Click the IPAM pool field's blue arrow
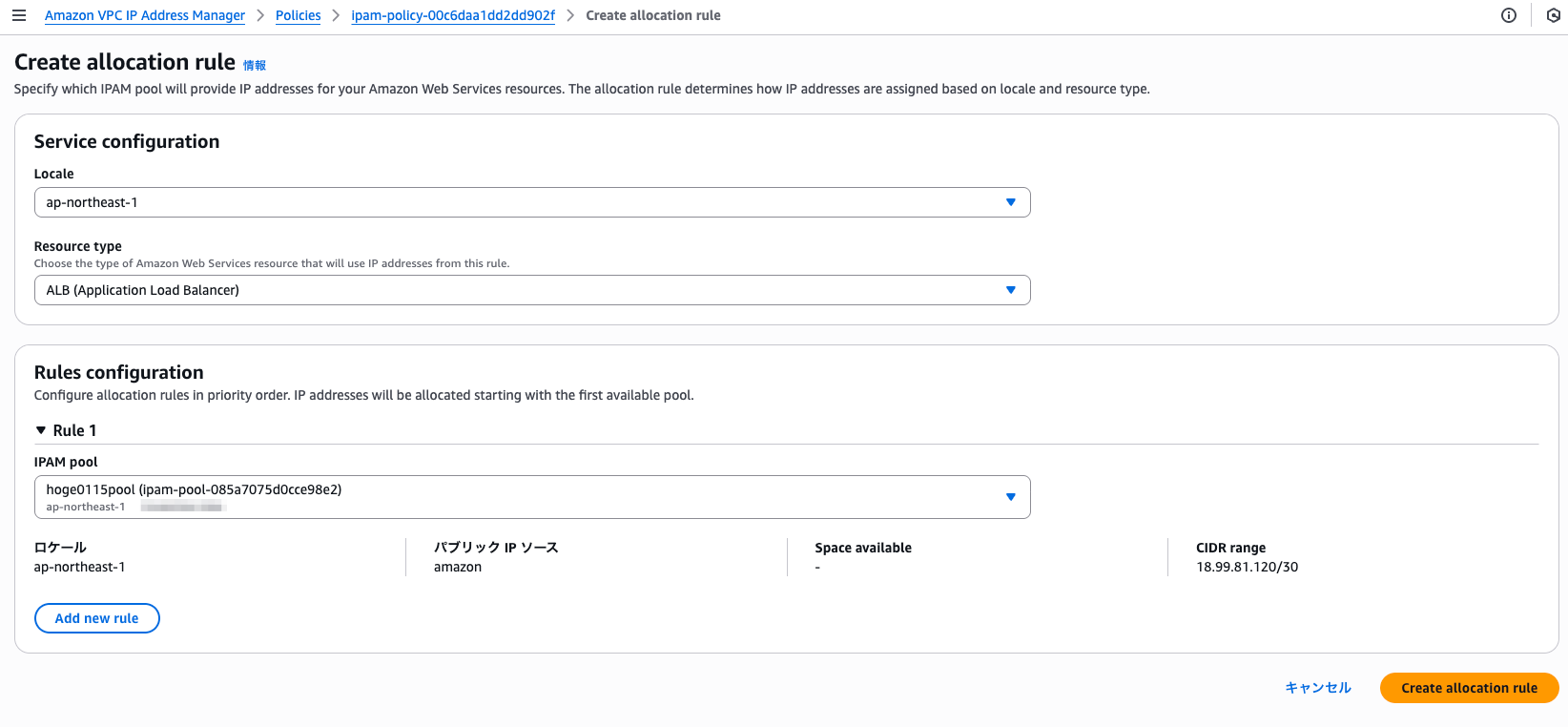1568x727 pixels. 1010,497
